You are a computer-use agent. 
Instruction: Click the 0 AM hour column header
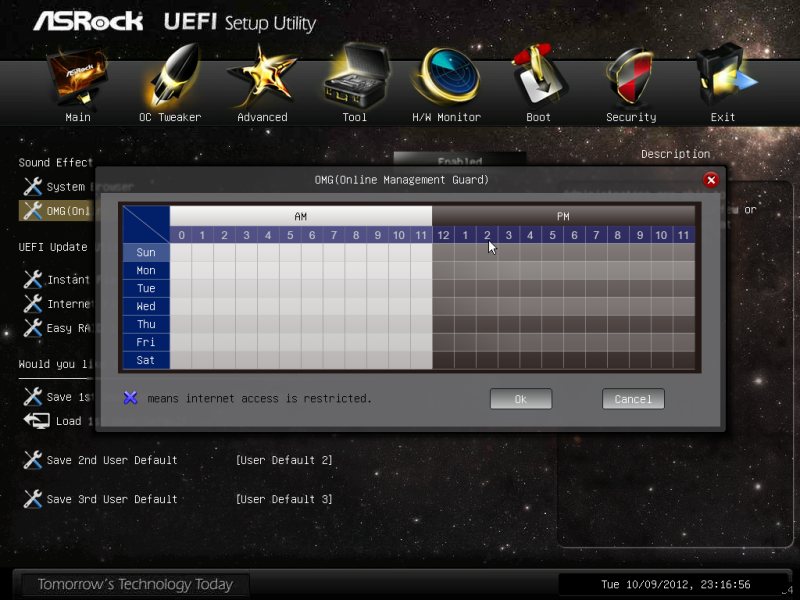(181, 235)
